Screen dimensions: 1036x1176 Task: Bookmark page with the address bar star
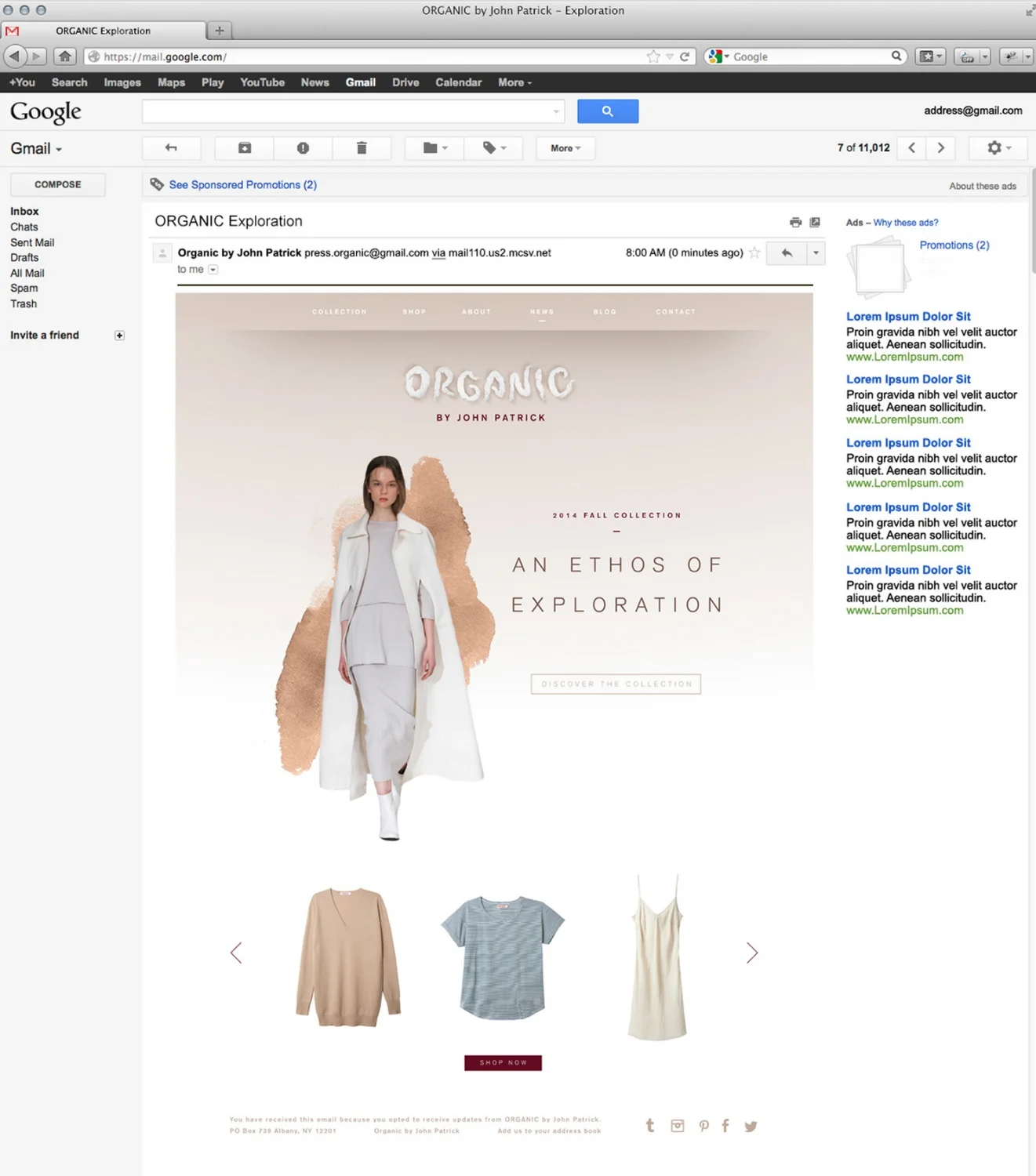[x=652, y=56]
